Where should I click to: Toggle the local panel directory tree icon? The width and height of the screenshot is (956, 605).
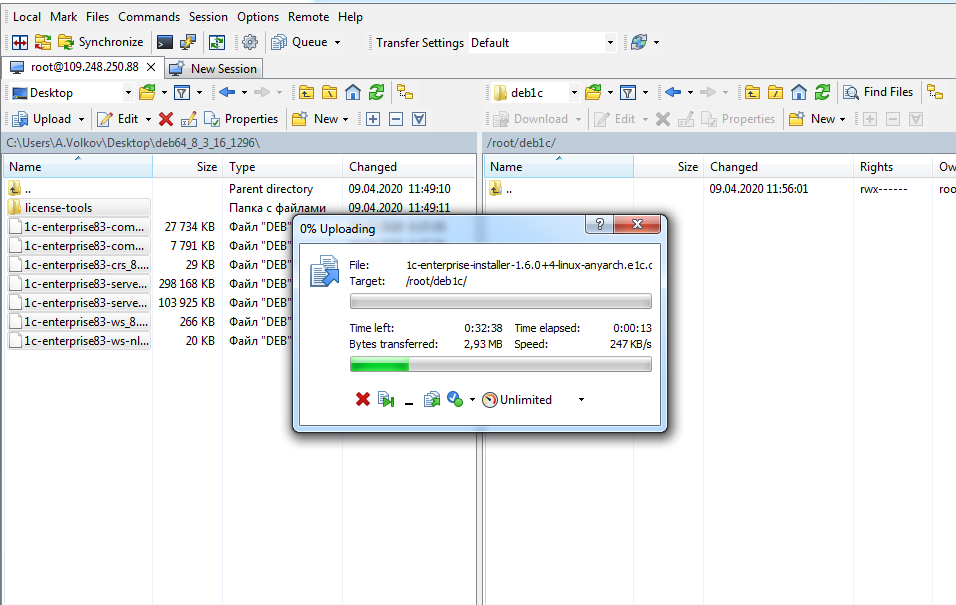coord(404,92)
